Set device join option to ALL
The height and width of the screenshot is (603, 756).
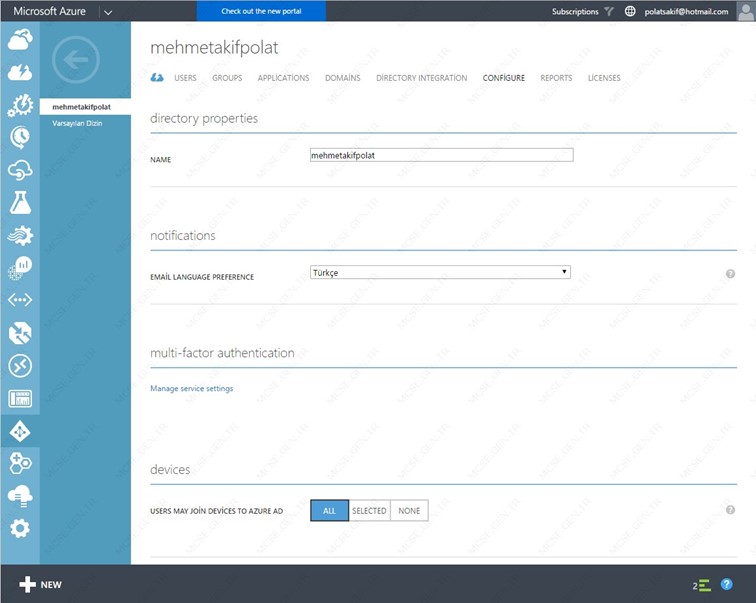point(329,510)
